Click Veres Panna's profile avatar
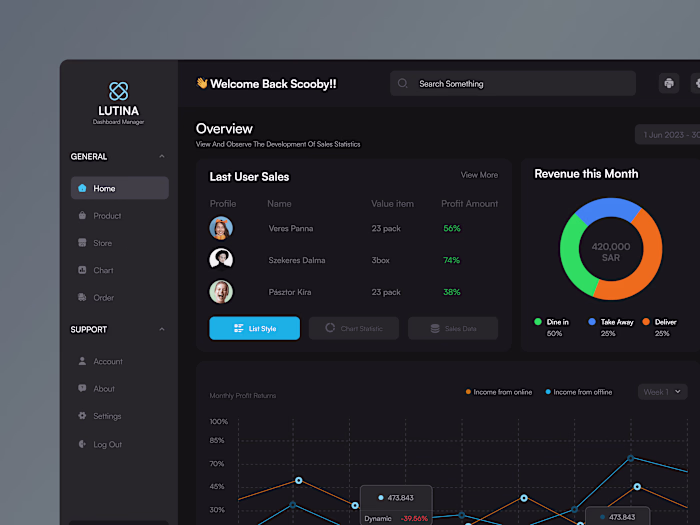700x525 pixels. coord(221,228)
